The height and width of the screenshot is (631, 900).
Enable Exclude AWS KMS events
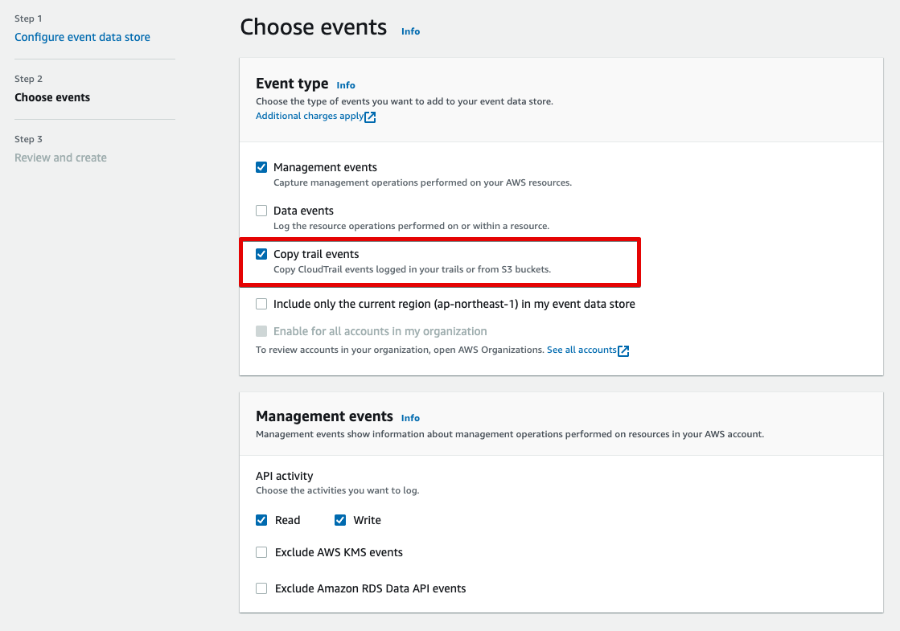click(261, 552)
